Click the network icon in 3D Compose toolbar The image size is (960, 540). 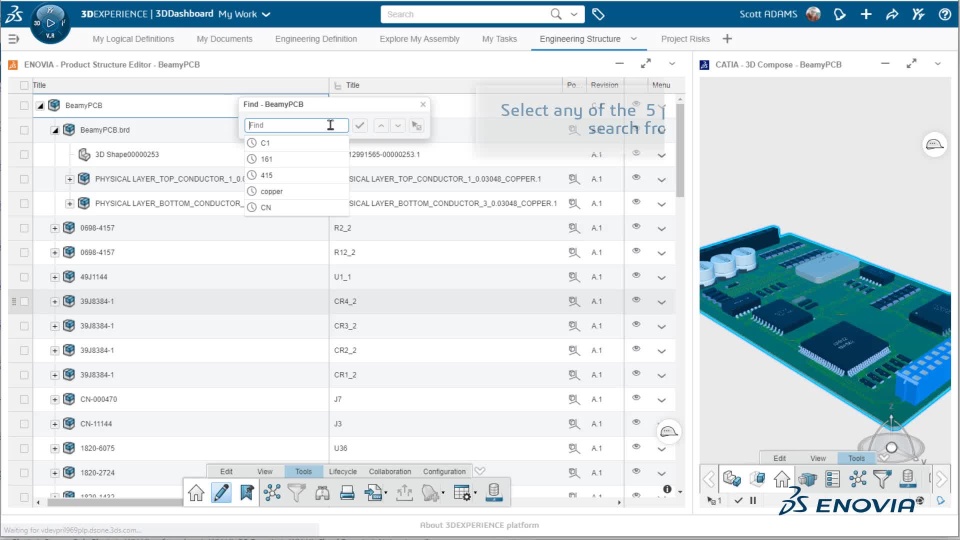(x=858, y=479)
